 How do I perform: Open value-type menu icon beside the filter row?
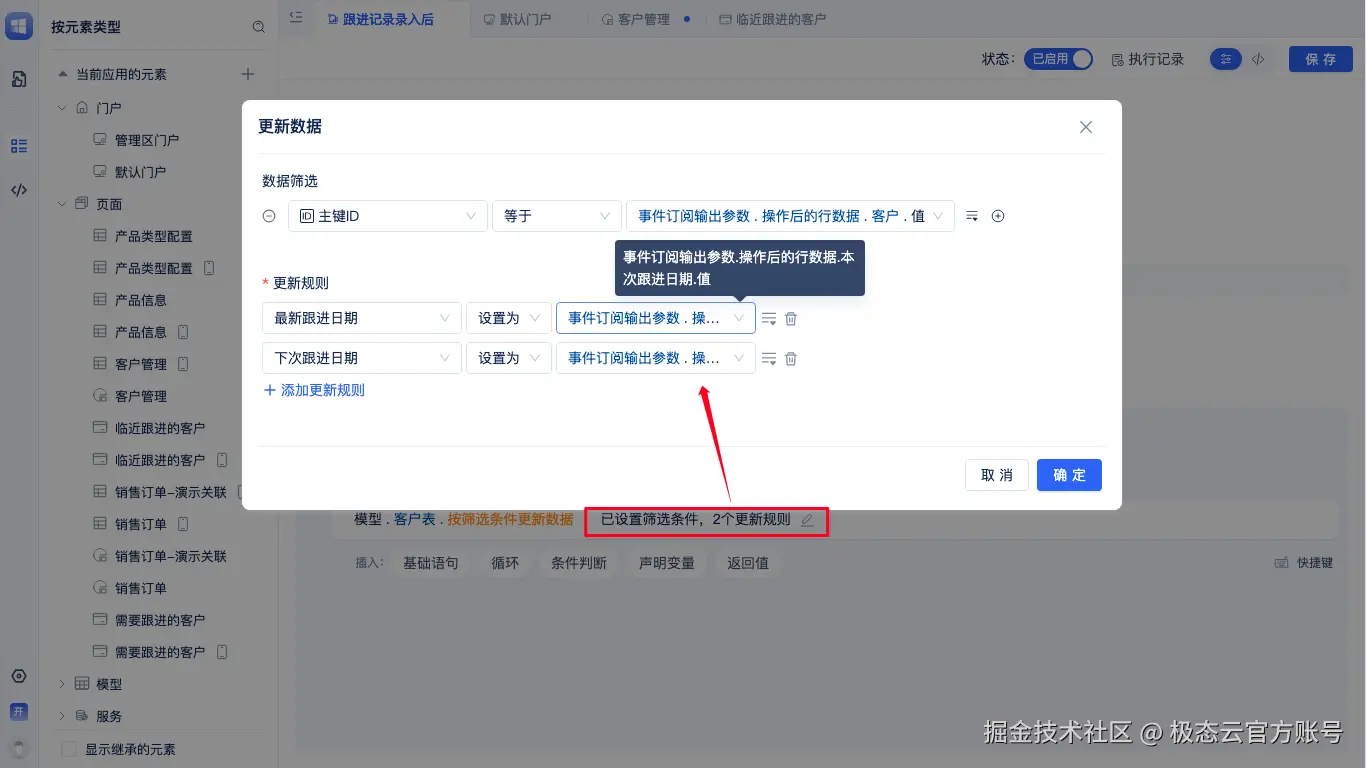point(972,216)
